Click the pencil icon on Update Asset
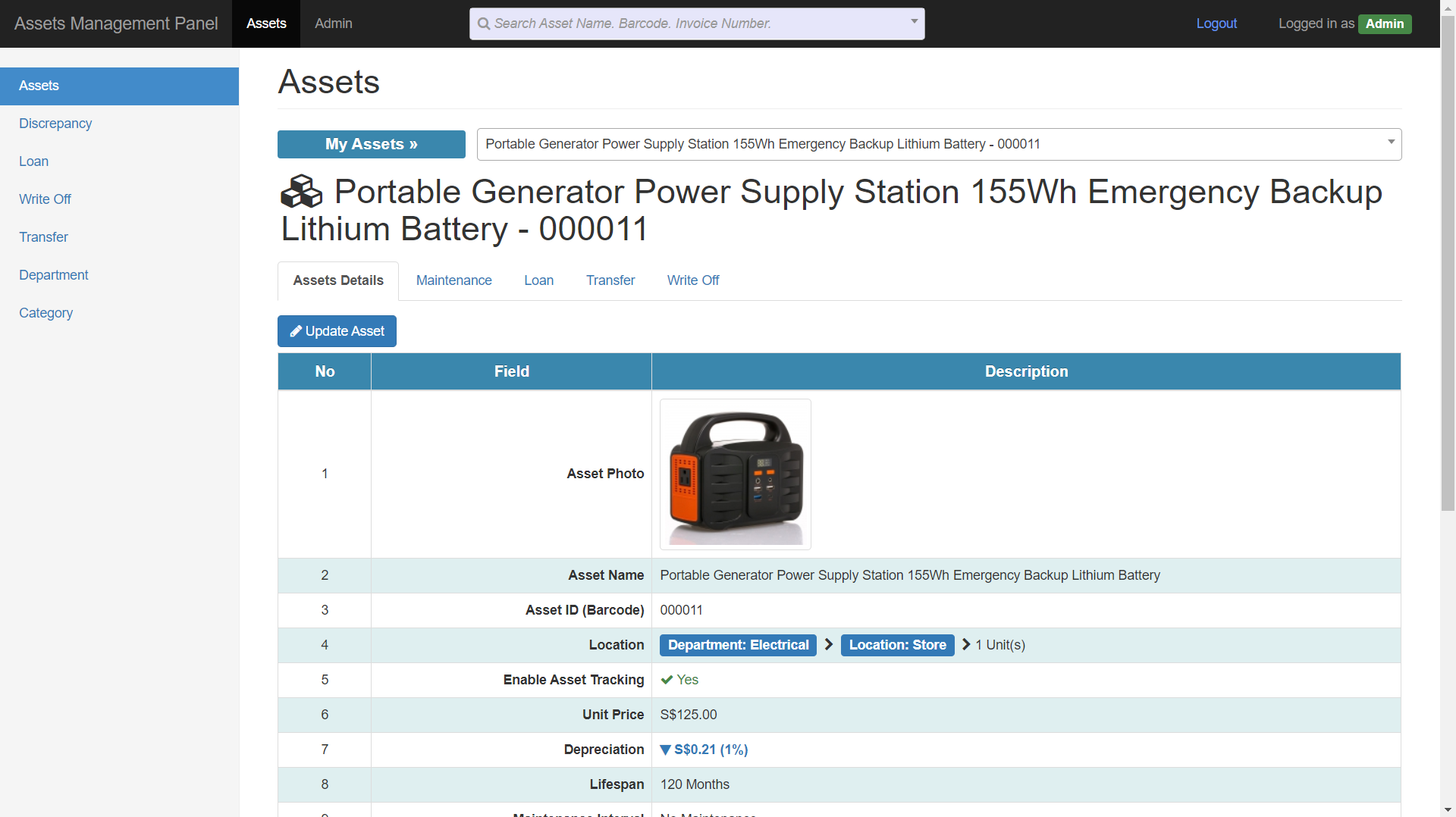 coord(296,331)
